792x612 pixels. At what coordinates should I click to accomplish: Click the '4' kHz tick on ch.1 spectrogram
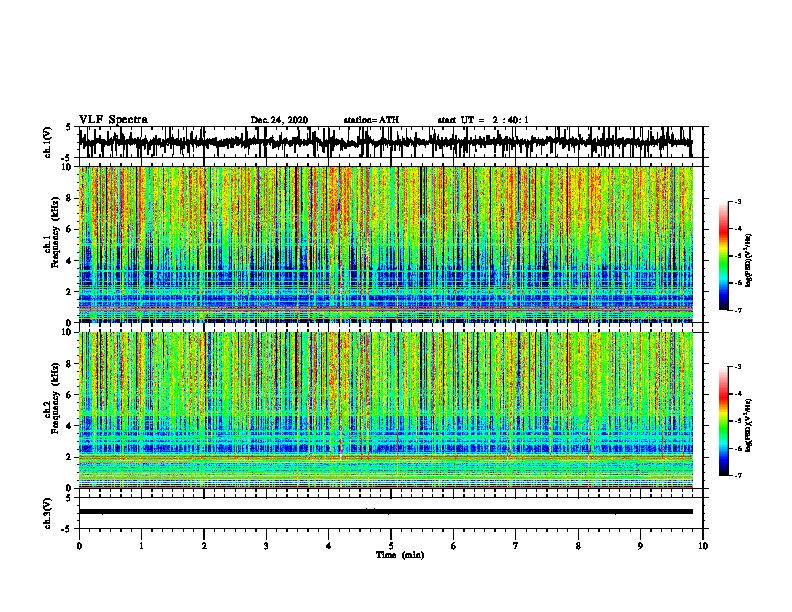pos(70,261)
